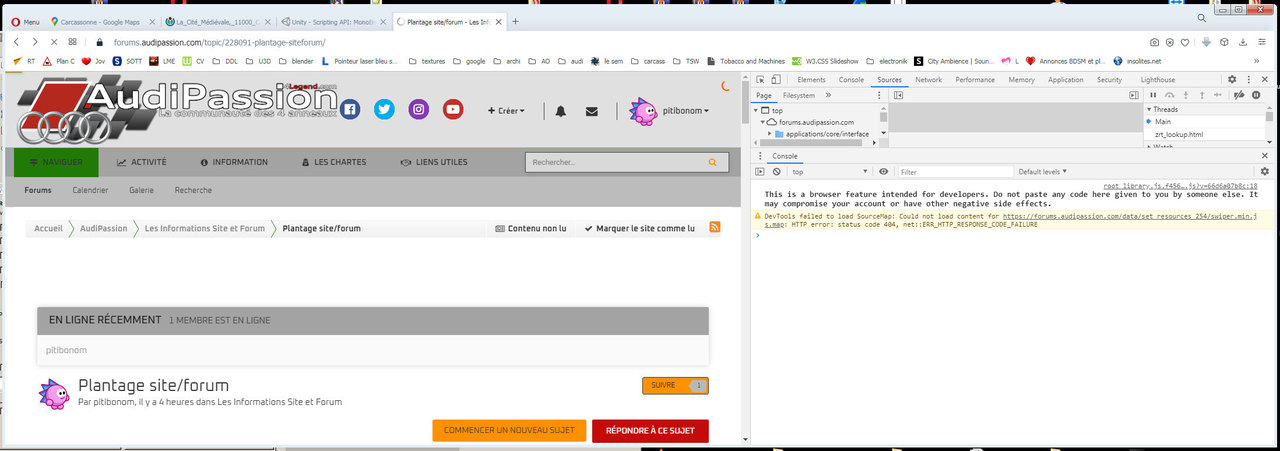Expand the applications/core/interface folder
Image resolution: width=1280 pixels, height=451 pixels.
click(x=770, y=134)
